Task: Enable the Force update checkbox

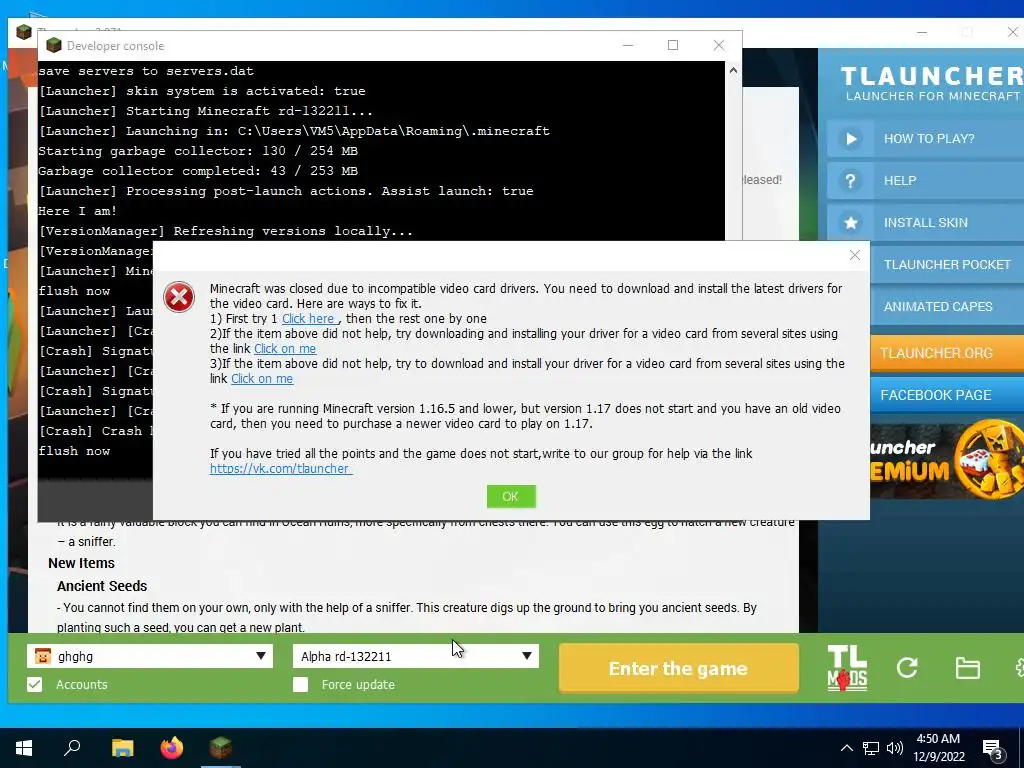Action: 300,684
